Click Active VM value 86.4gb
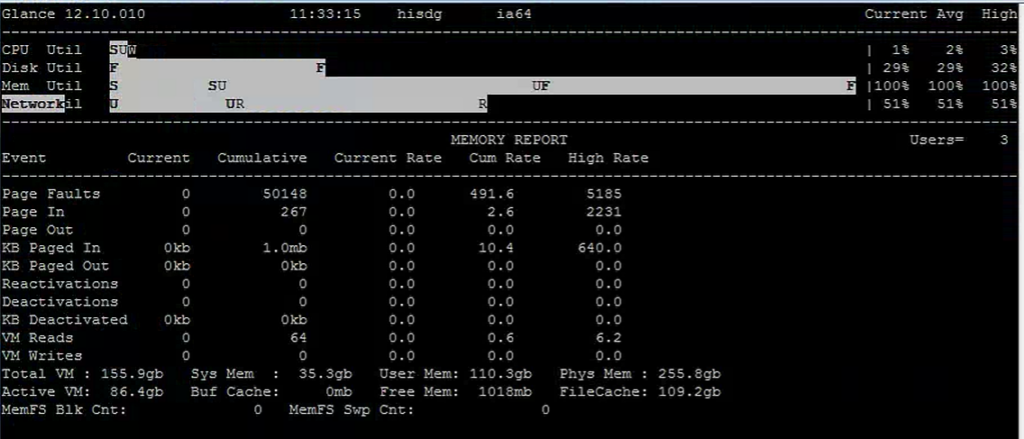Viewport: 1024px width, 439px height. click(x=136, y=392)
